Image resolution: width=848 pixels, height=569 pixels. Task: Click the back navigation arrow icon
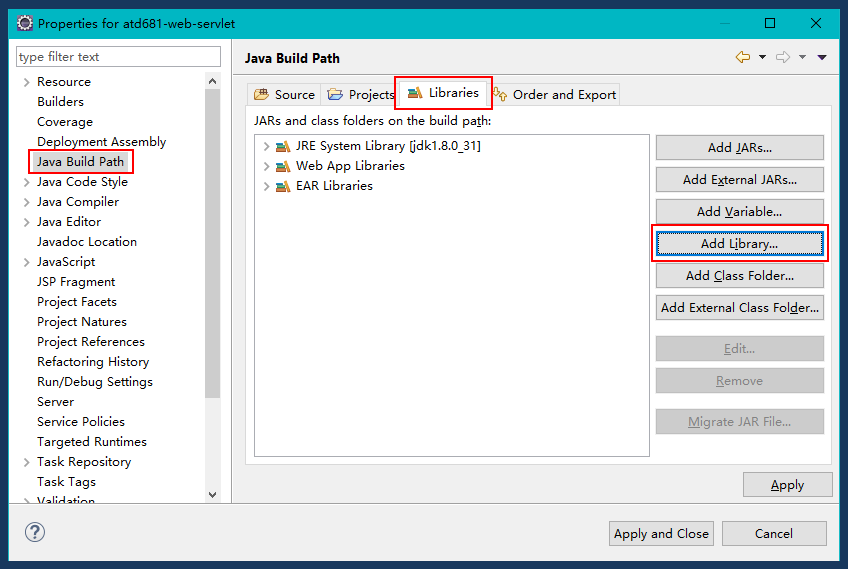point(743,57)
